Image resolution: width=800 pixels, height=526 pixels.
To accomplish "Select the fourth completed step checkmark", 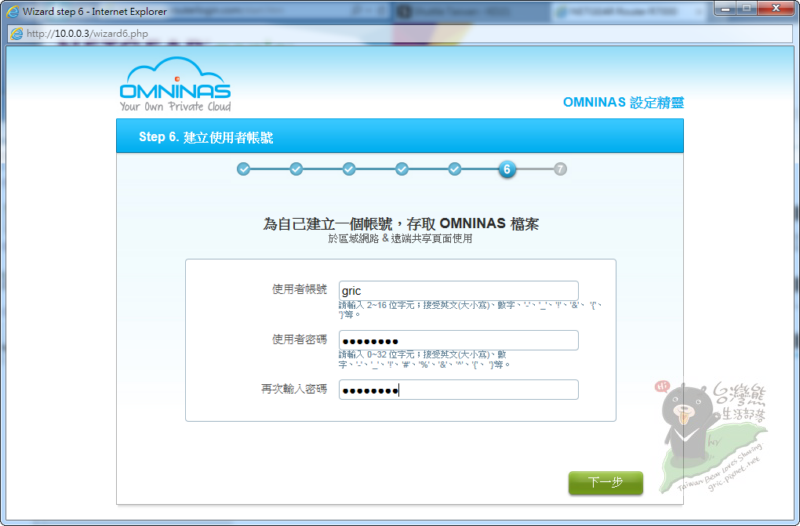I will pos(402,169).
